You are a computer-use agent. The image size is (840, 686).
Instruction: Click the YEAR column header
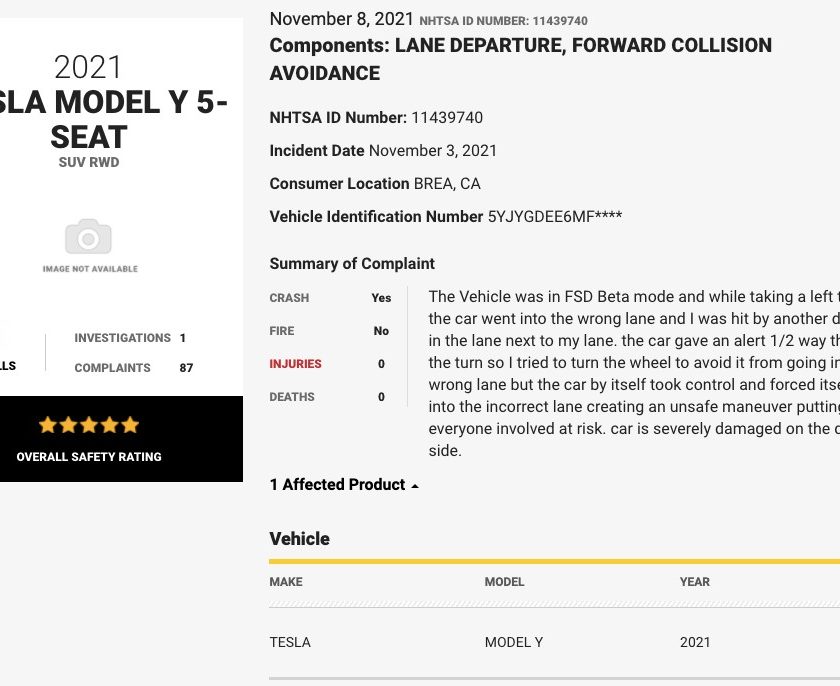(x=695, y=582)
